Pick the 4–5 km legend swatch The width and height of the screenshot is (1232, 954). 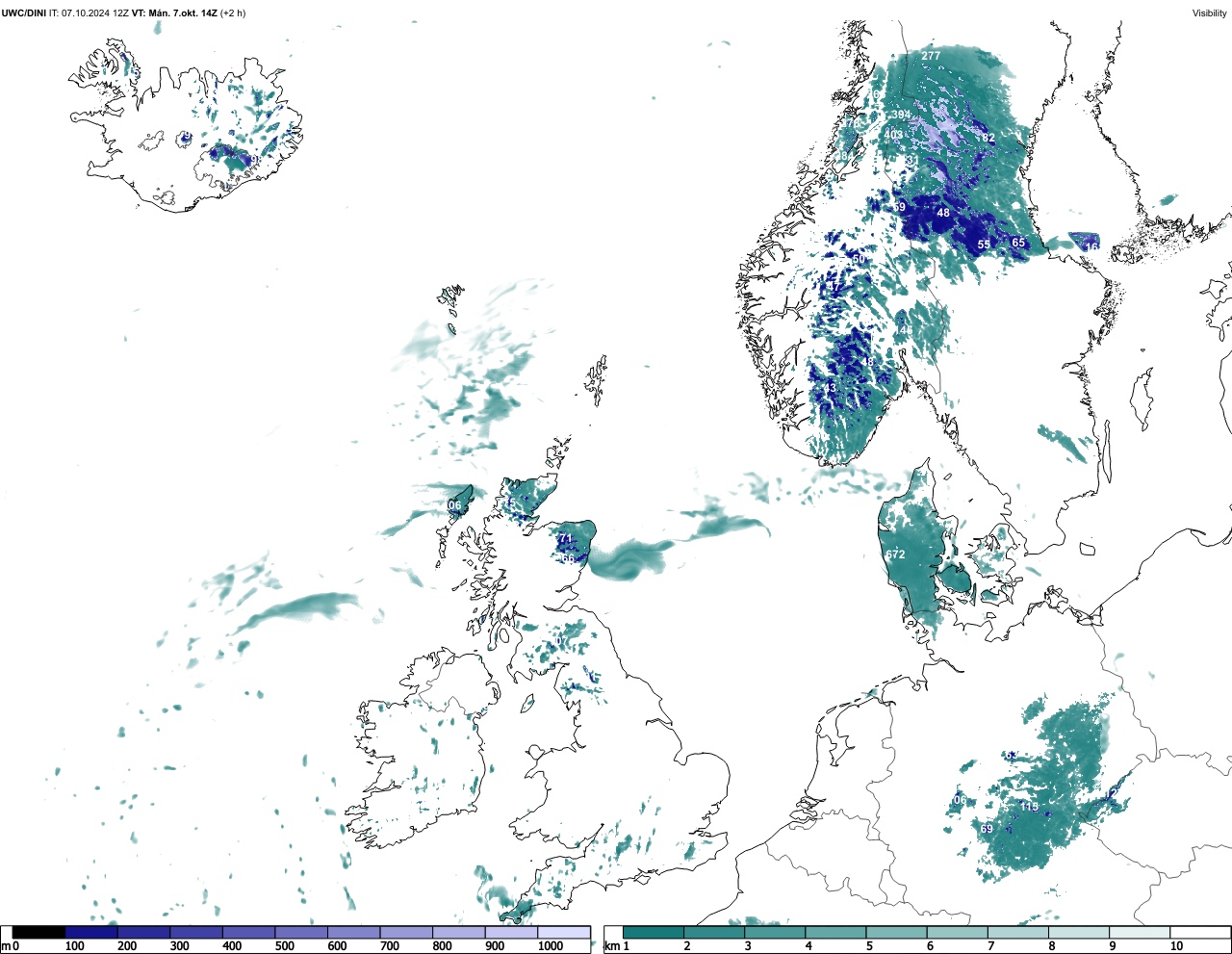tap(835, 932)
